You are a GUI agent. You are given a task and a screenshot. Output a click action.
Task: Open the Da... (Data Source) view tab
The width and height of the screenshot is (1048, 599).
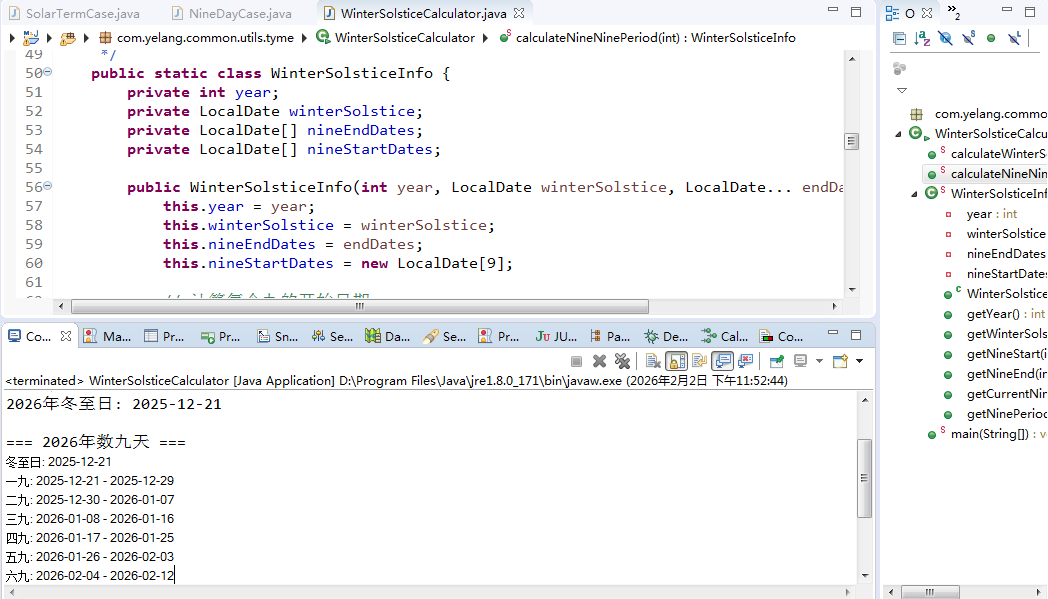[x=388, y=336]
